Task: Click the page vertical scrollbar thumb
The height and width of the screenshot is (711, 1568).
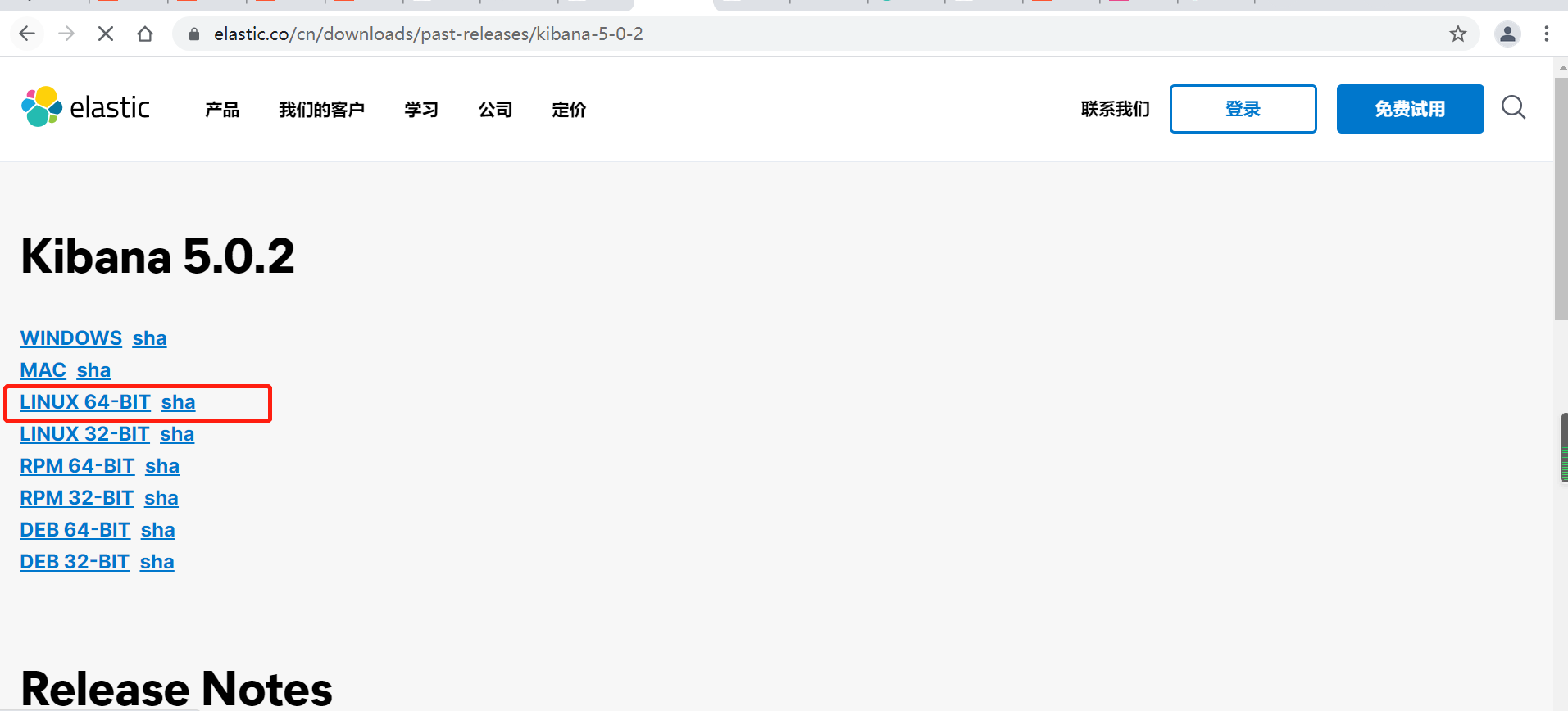Action: [1561, 199]
